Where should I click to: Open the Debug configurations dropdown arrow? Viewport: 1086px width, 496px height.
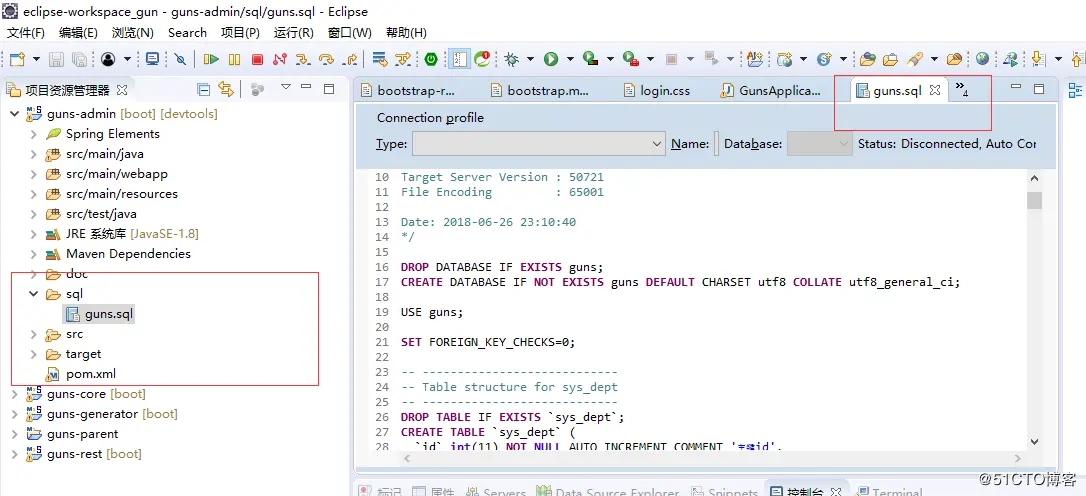click(530, 60)
